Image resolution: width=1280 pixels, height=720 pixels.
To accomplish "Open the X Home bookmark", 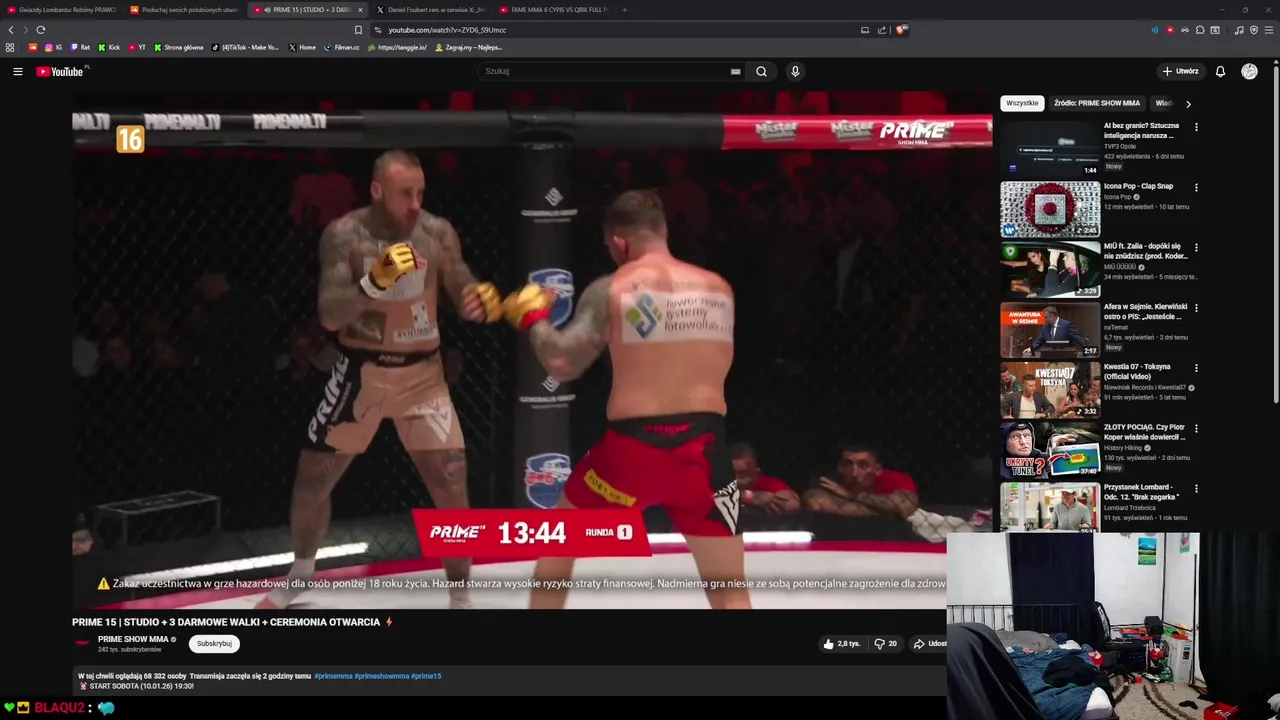I will tap(302, 47).
